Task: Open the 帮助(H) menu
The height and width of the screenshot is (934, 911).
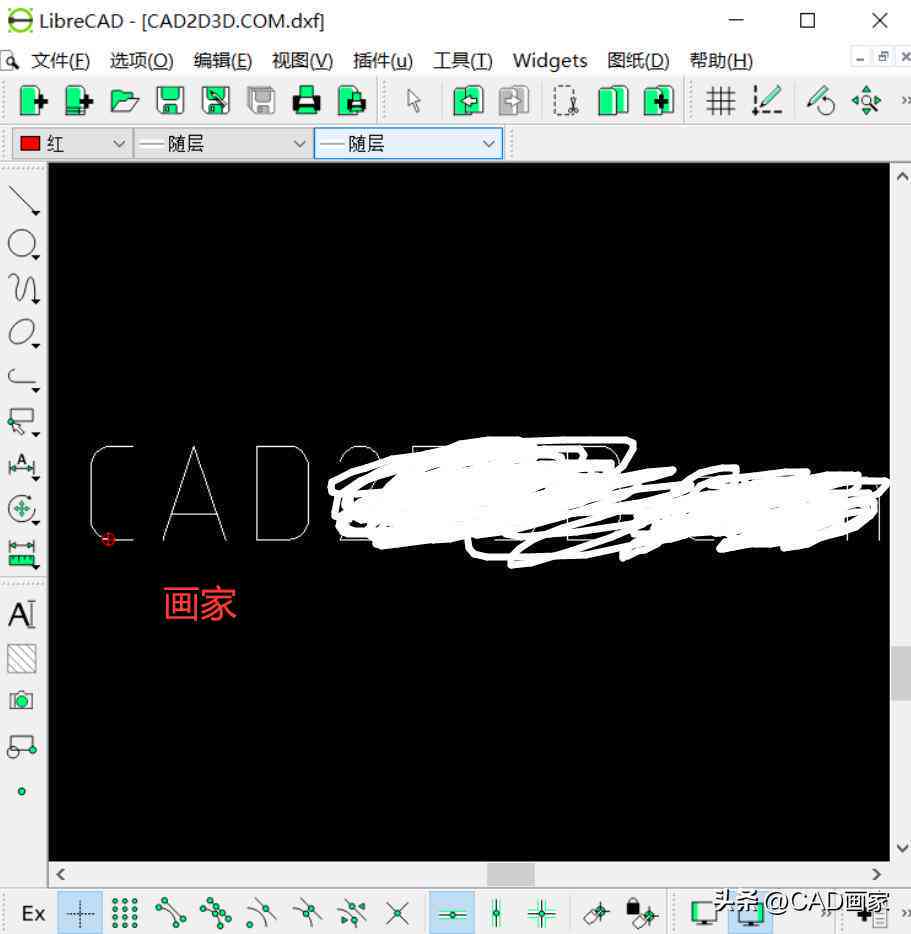Action: (x=721, y=61)
